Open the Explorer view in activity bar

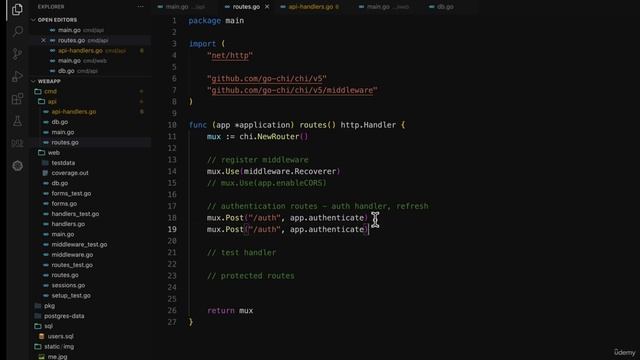[17, 9]
